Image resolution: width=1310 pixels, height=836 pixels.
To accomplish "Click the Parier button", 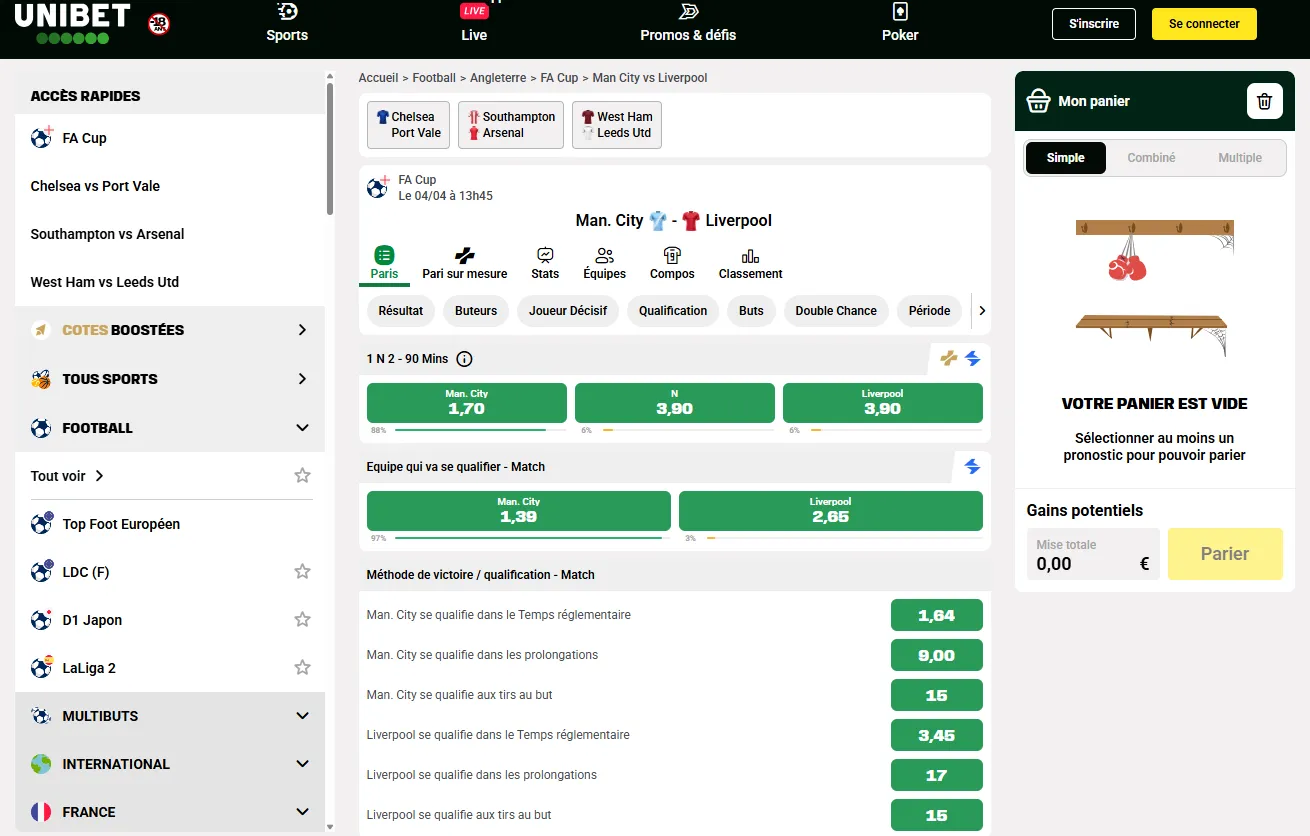I will (x=1225, y=554).
